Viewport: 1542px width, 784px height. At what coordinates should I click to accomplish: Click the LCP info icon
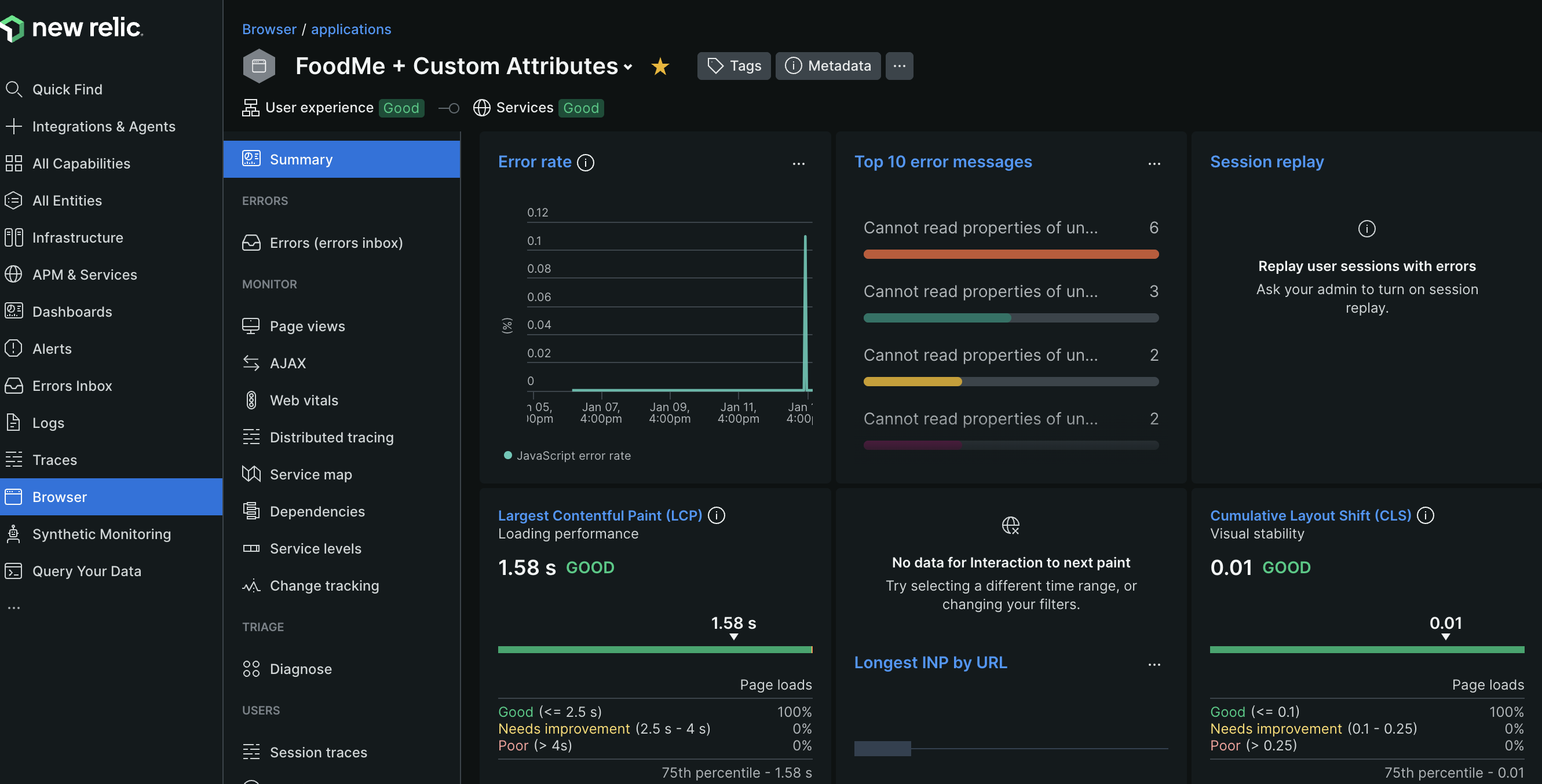(717, 515)
